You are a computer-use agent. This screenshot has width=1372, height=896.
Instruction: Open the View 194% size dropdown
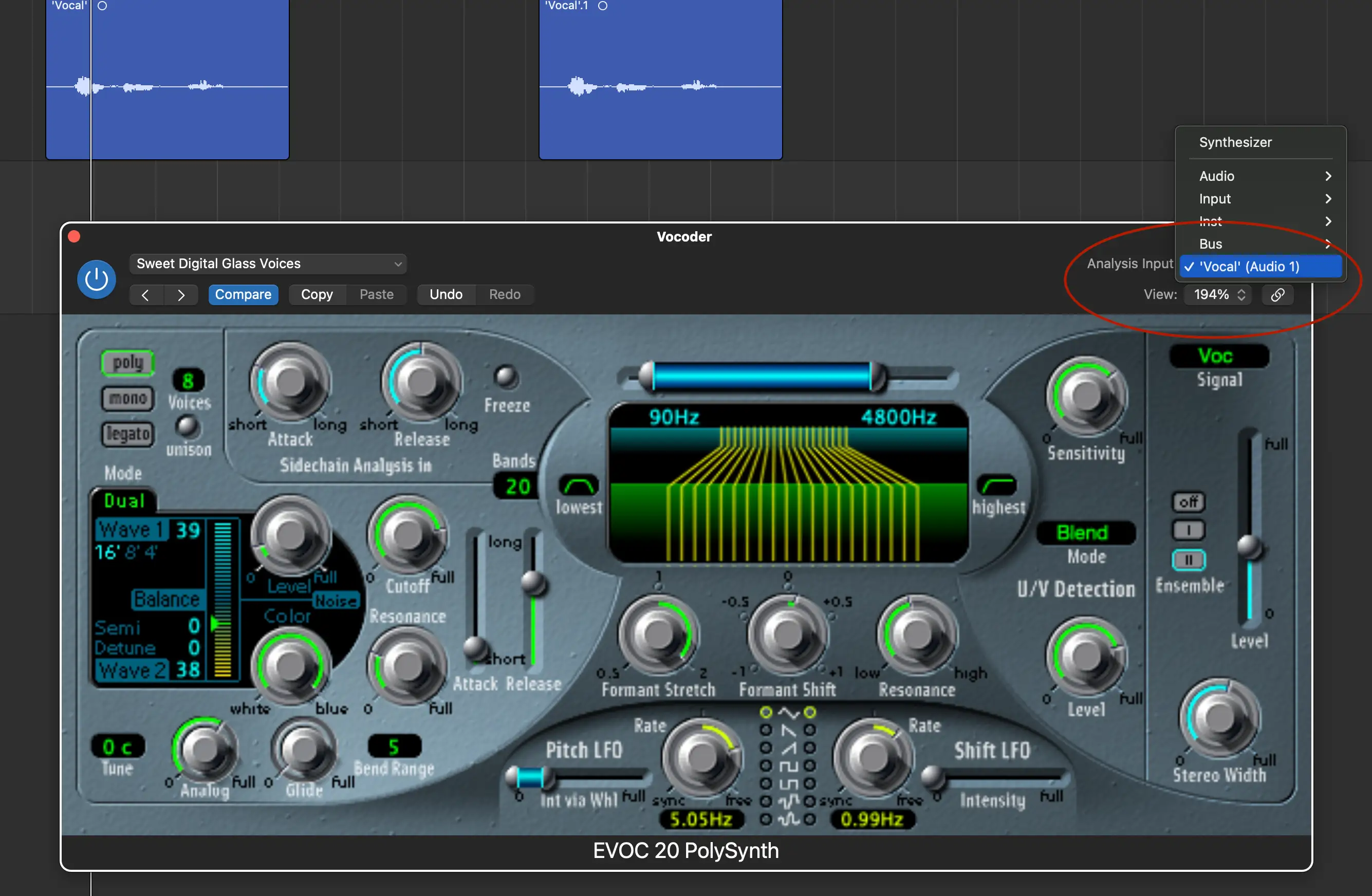point(1219,294)
